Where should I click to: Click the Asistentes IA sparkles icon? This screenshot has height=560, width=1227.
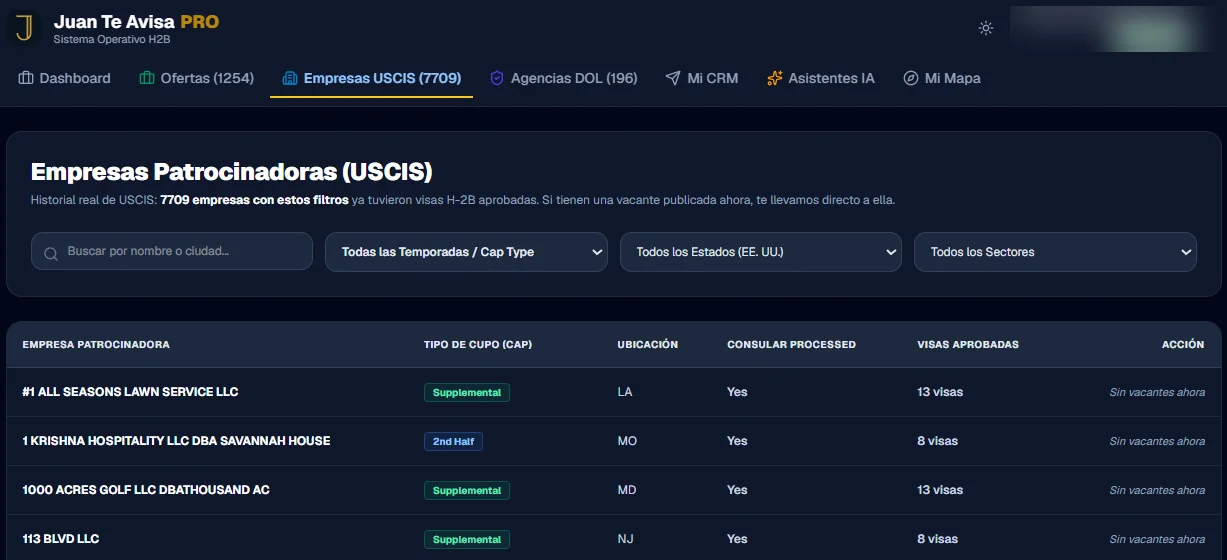(x=774, y=78)
